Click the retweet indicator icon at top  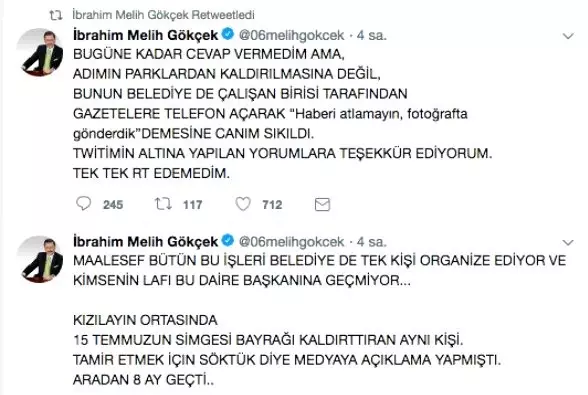pos(56,15)
